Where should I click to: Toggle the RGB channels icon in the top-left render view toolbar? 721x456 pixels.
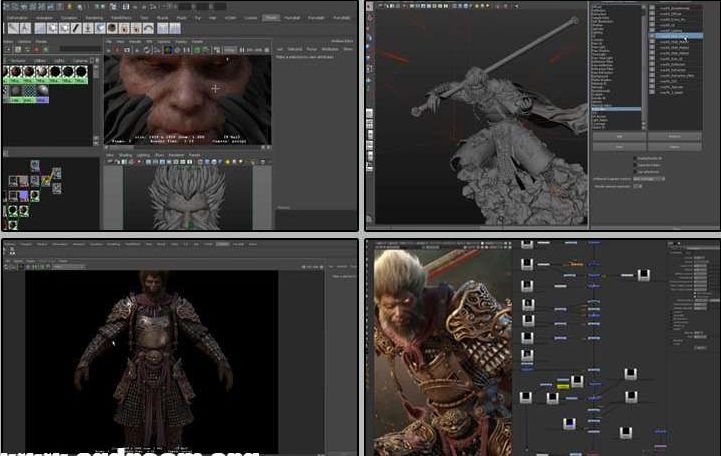168,49
